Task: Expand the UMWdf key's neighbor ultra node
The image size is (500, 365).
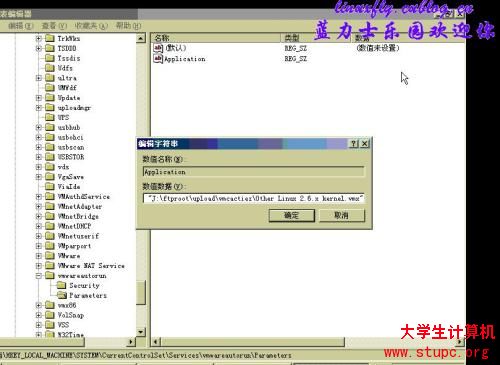Action: (x=39, y=78)
